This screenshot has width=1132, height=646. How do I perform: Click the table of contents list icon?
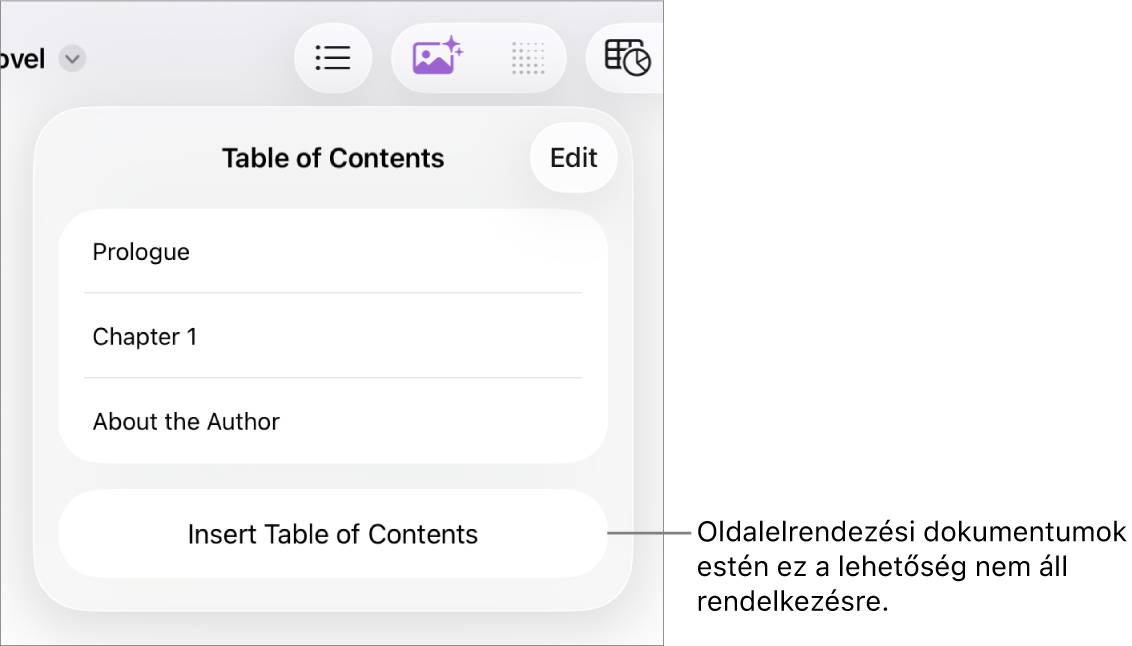[333, 58]
